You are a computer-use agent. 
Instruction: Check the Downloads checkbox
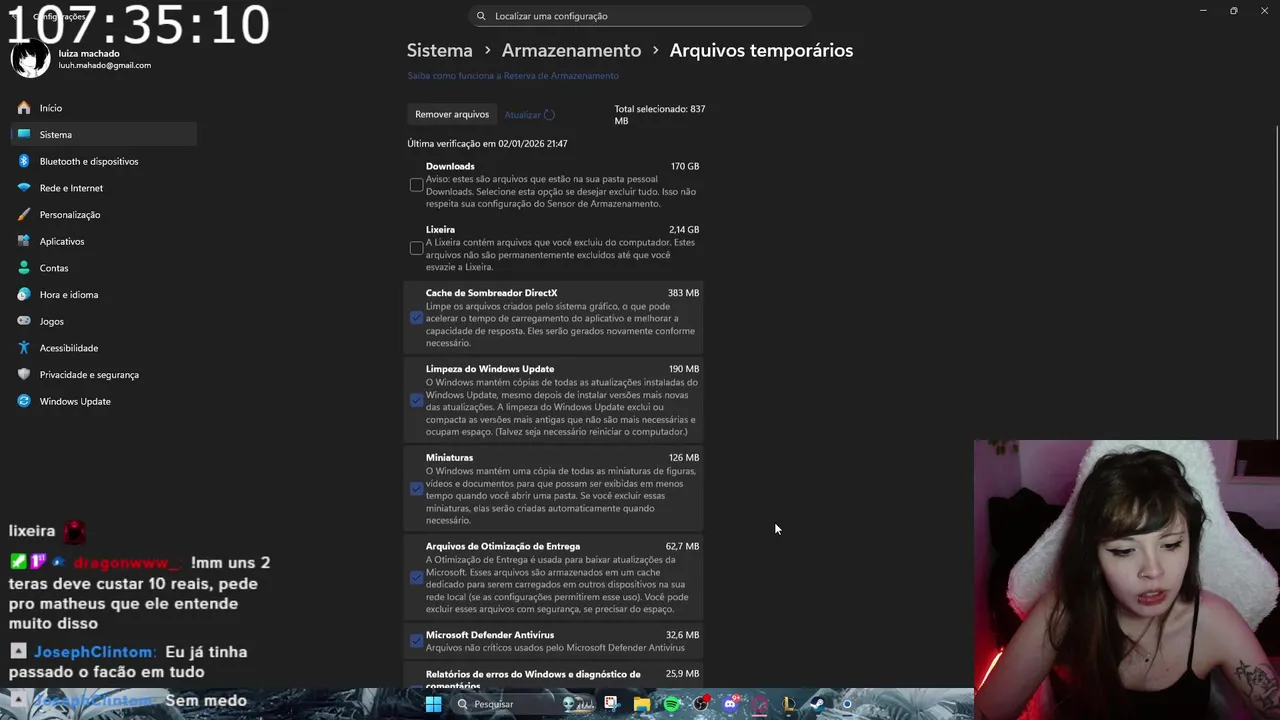416,185
